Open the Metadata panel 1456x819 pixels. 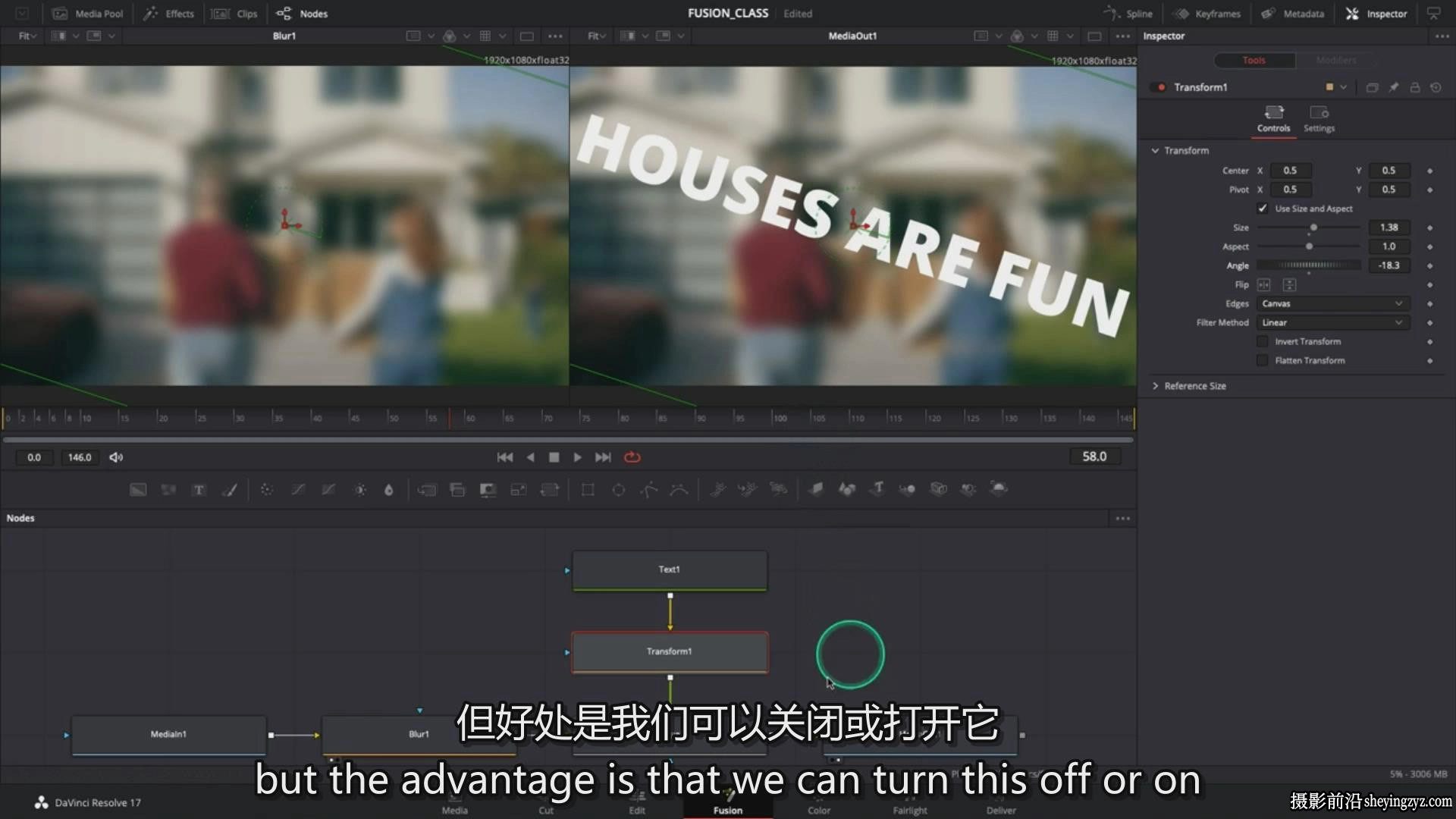coord(1293,14)
